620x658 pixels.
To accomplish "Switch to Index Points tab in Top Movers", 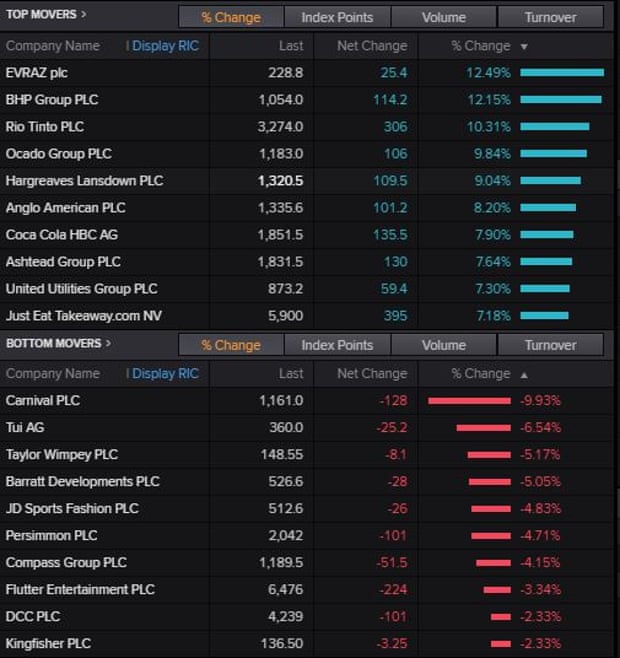I will pyautogui.click(x=337, y=17).
